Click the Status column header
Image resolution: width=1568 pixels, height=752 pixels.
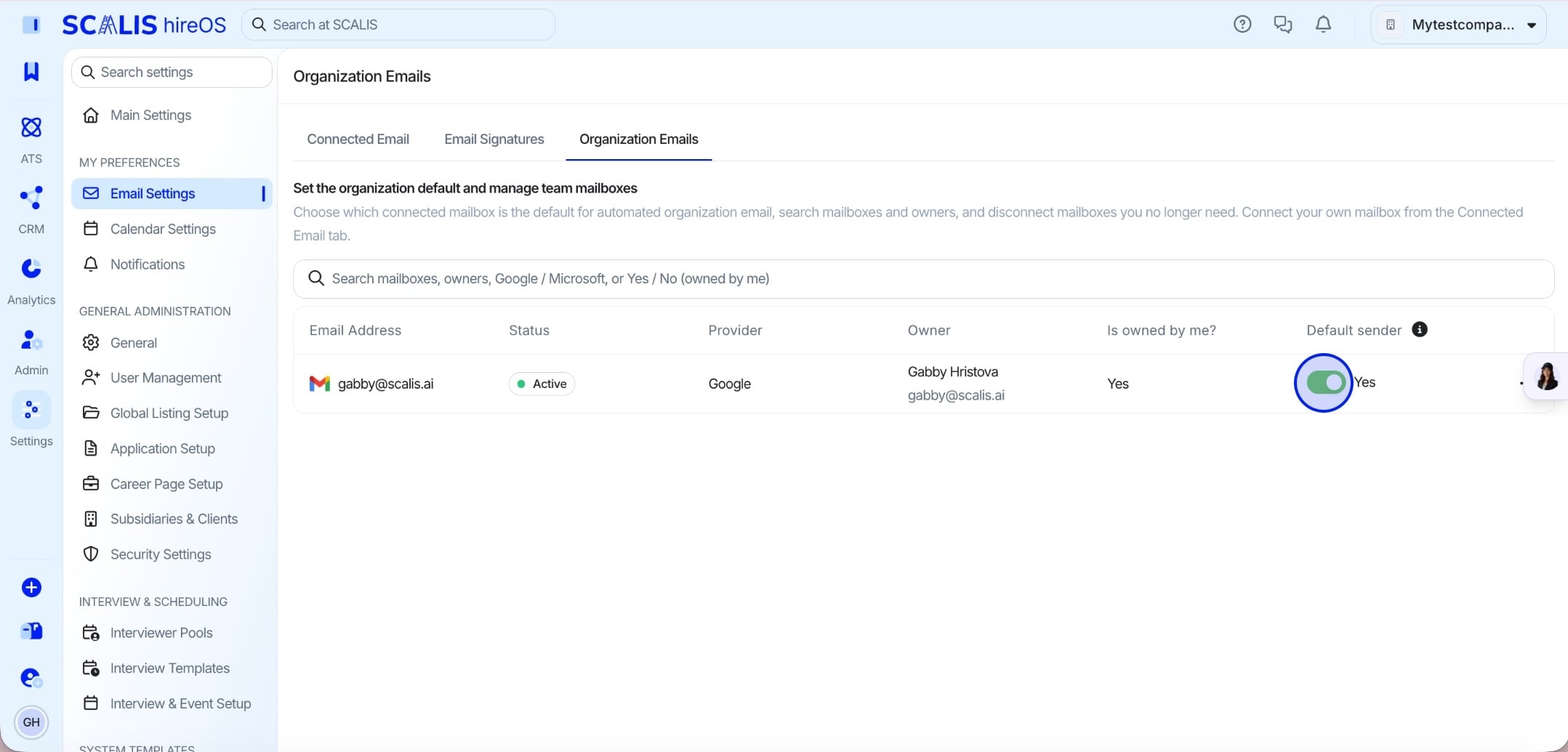[529, 331]
